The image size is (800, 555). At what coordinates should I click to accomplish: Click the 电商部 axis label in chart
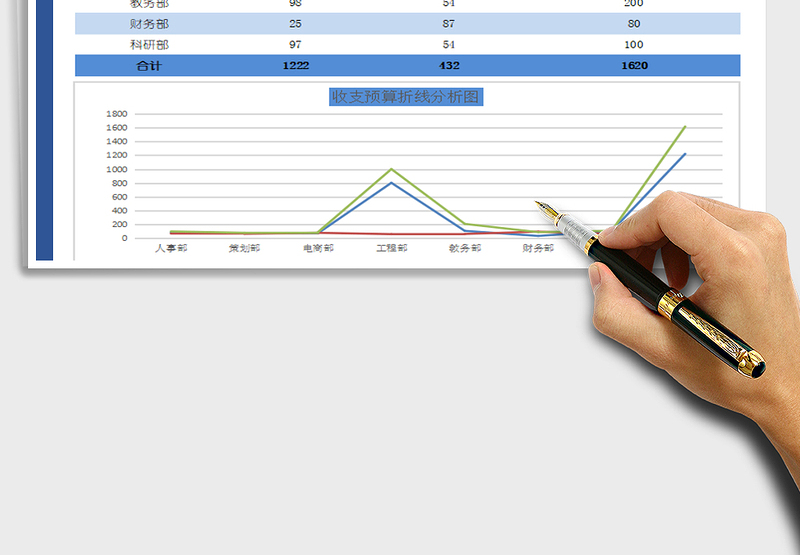point(318,248)
